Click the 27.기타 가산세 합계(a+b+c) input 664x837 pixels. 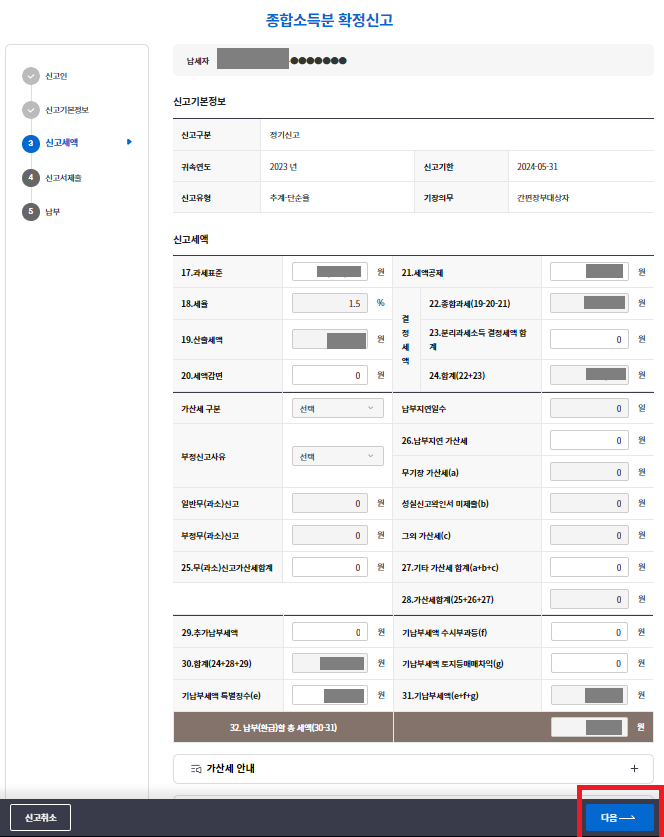pos(589,567)
